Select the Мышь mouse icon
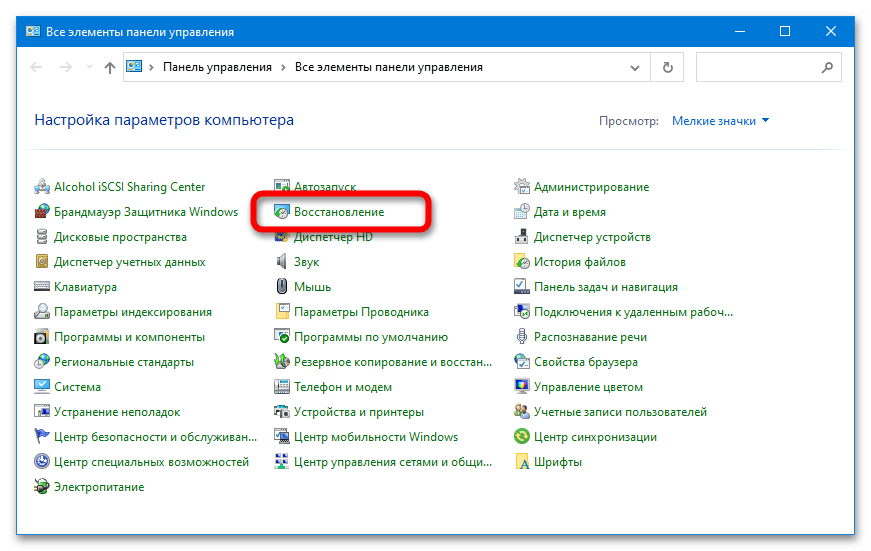This screenshot has width=871, height=551. click(282, 287)
